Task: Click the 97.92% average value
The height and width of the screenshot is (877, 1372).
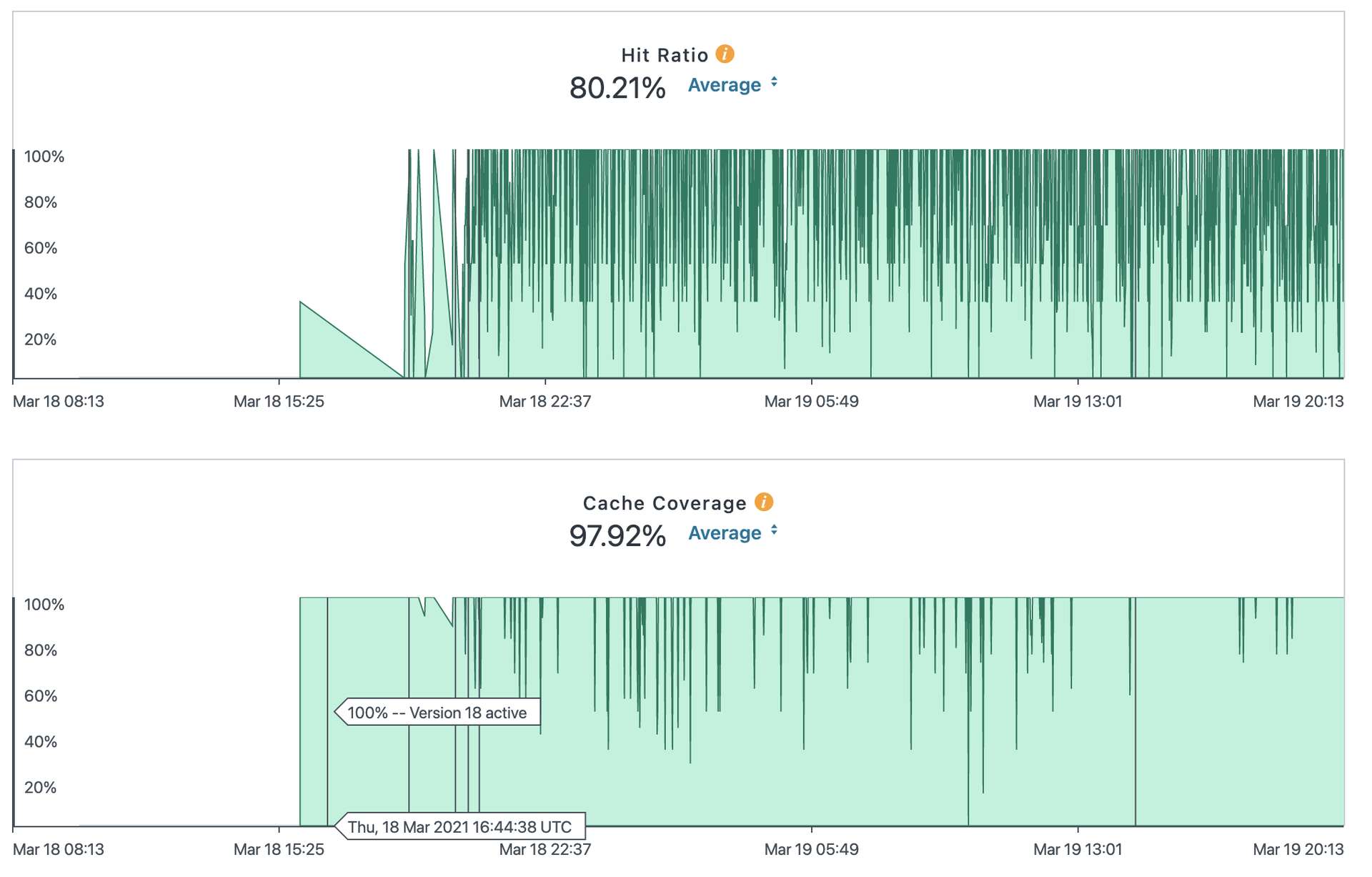Action: (x=618, y=534)
